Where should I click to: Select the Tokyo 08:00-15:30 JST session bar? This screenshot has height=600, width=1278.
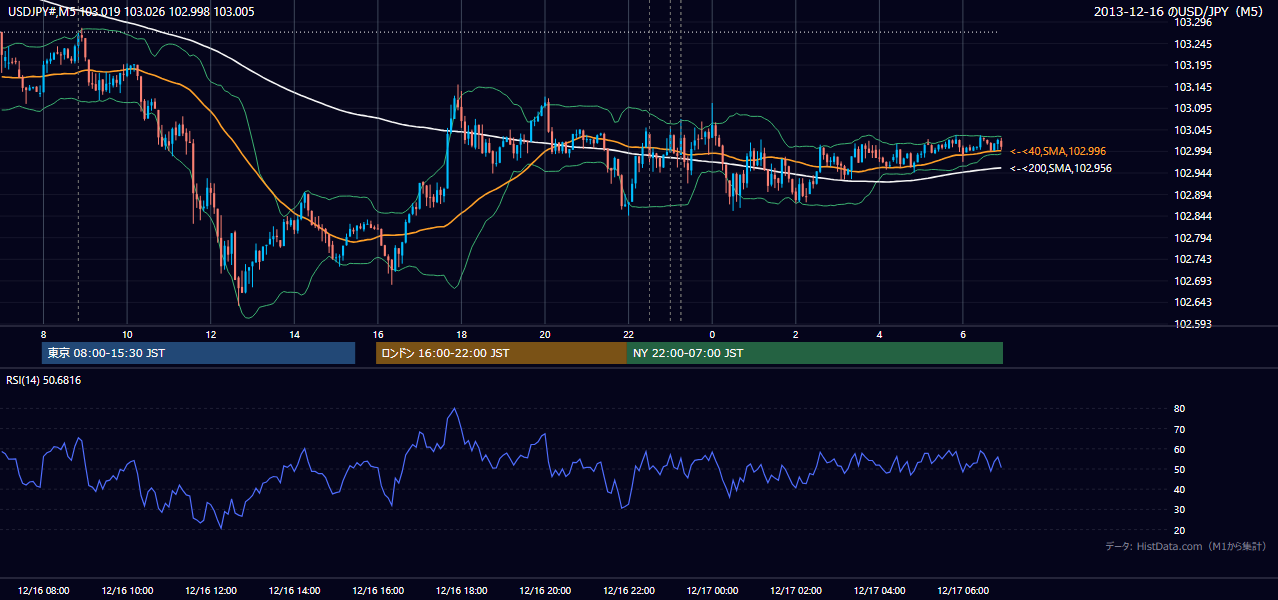pyautogui.click(x=198, y=353)
